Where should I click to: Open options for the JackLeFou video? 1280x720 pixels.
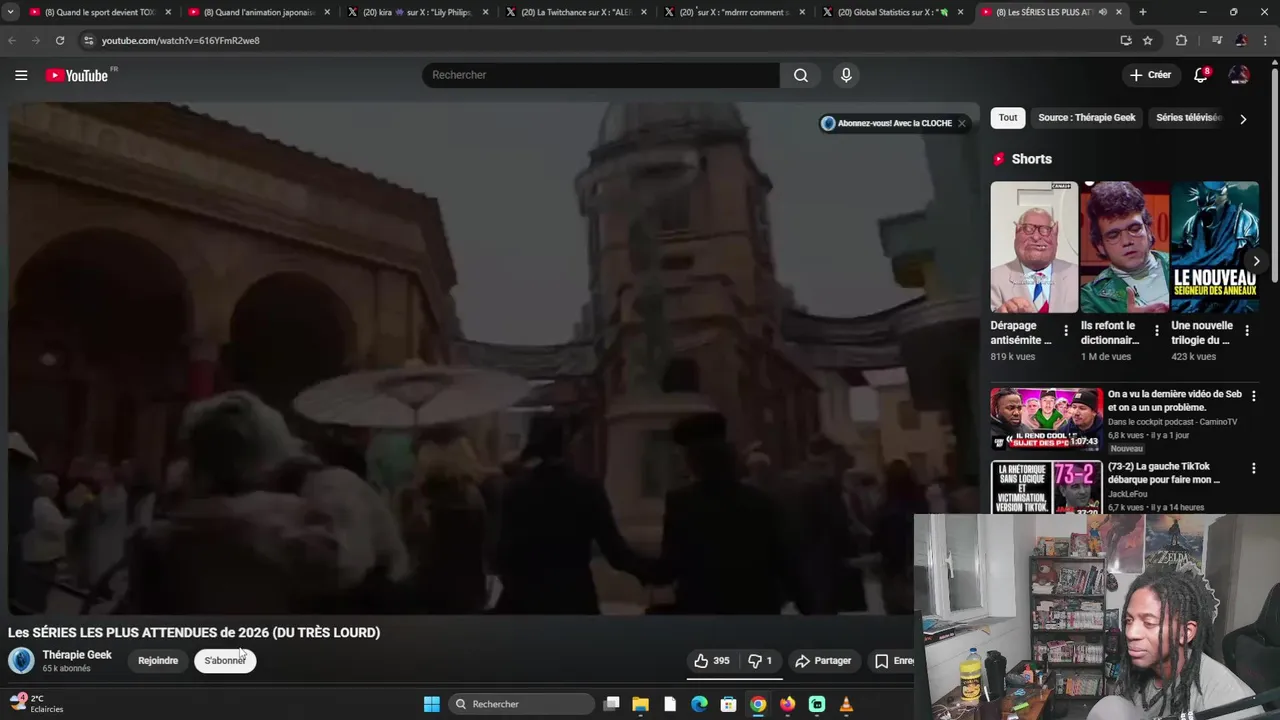click(x=1253, y=468)
